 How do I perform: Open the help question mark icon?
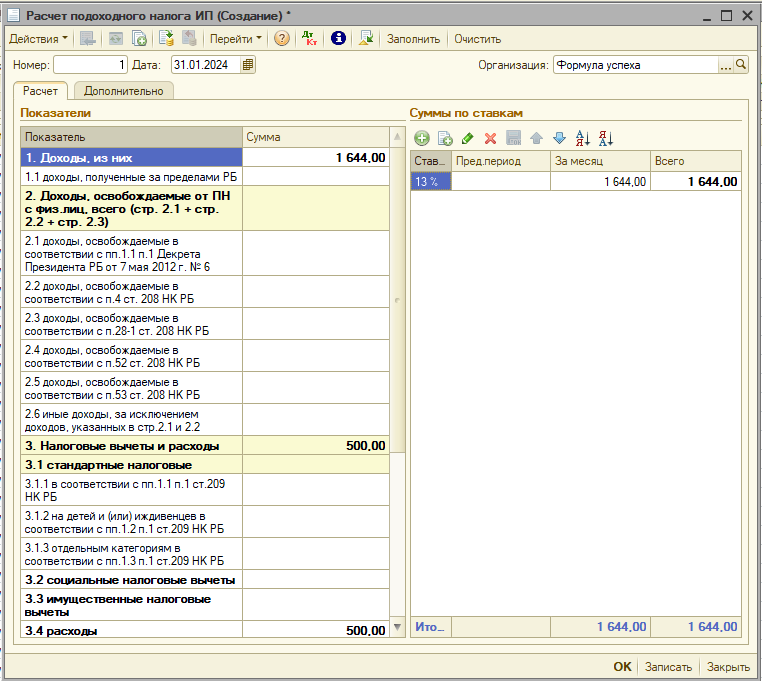pyautogui.click(x=282, y=39)
